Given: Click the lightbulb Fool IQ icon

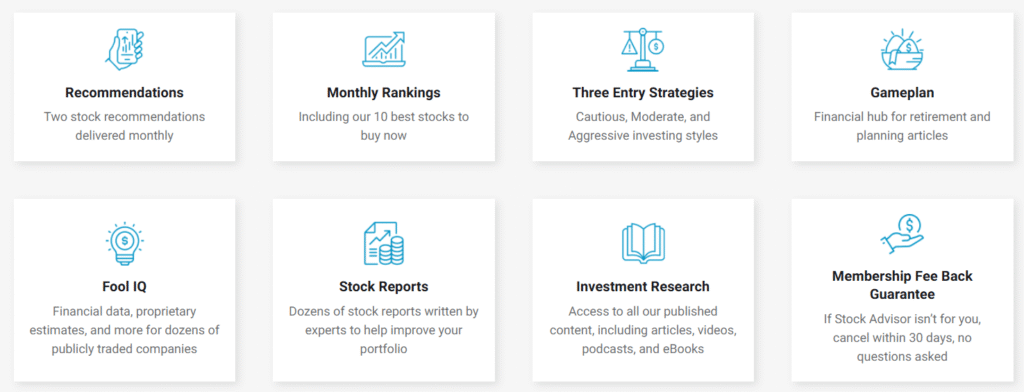Looking at the screenshot, I should [124, 244].
